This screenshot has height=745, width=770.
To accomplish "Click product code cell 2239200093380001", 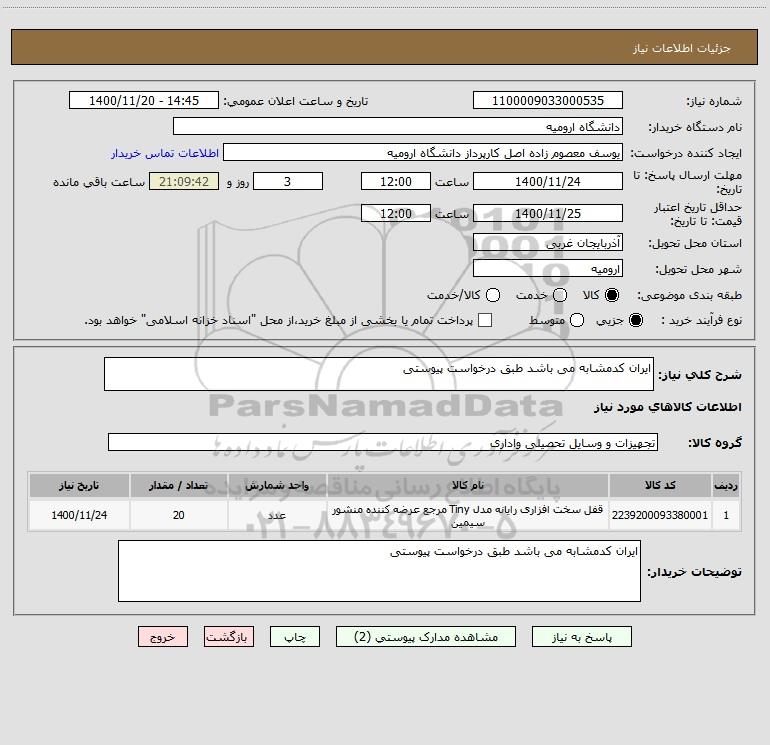I will (660, 515).
